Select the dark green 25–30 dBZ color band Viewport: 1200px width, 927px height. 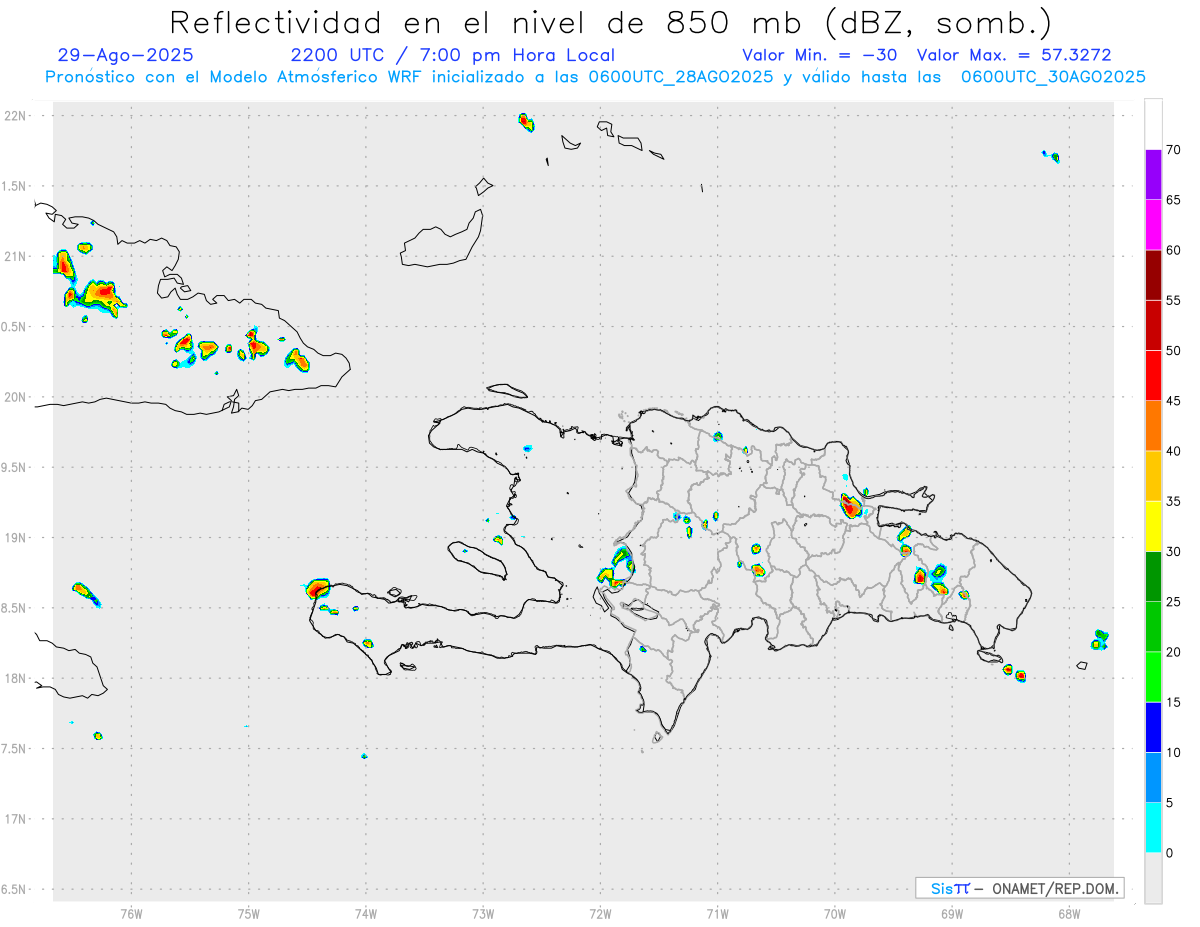point(1153,577)
